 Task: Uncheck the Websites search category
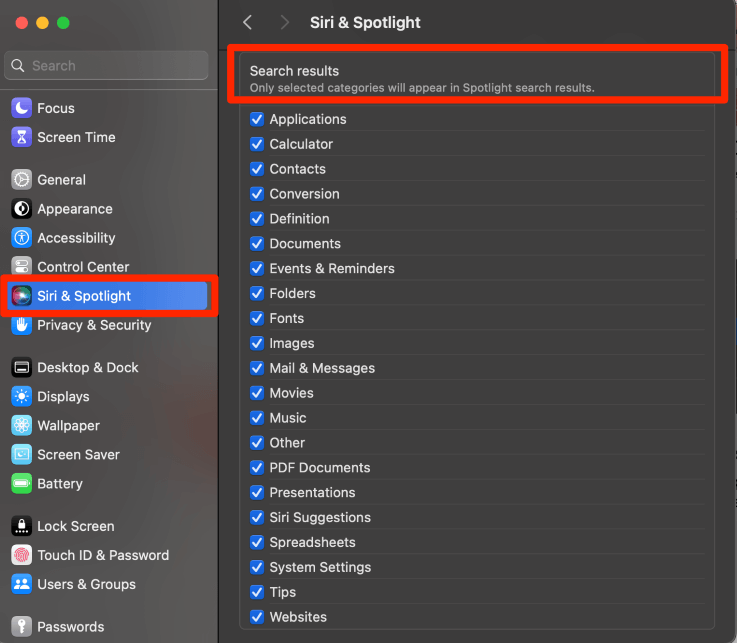point(257,617)
